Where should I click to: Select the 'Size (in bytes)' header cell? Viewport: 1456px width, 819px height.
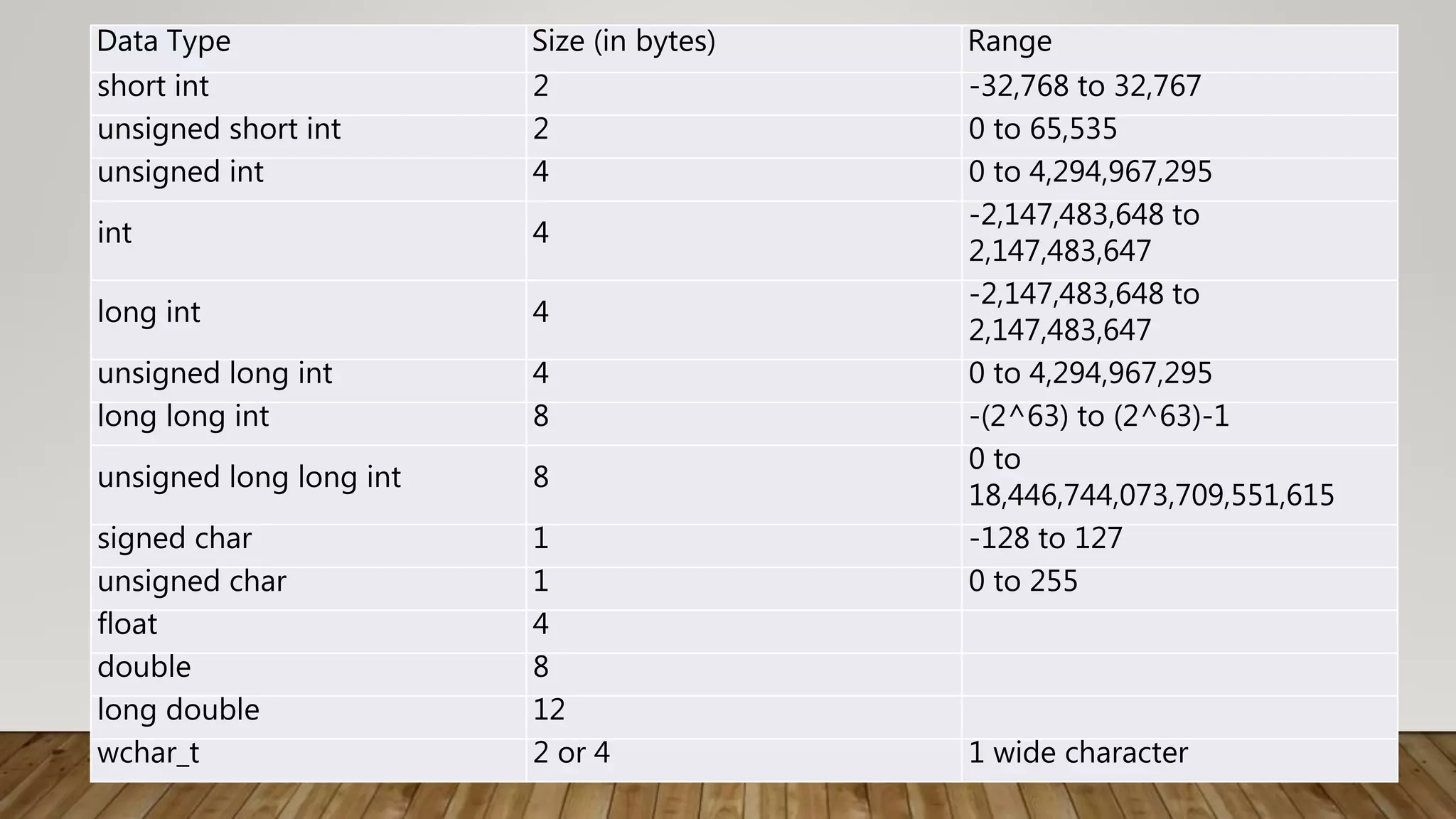(744, 48)
